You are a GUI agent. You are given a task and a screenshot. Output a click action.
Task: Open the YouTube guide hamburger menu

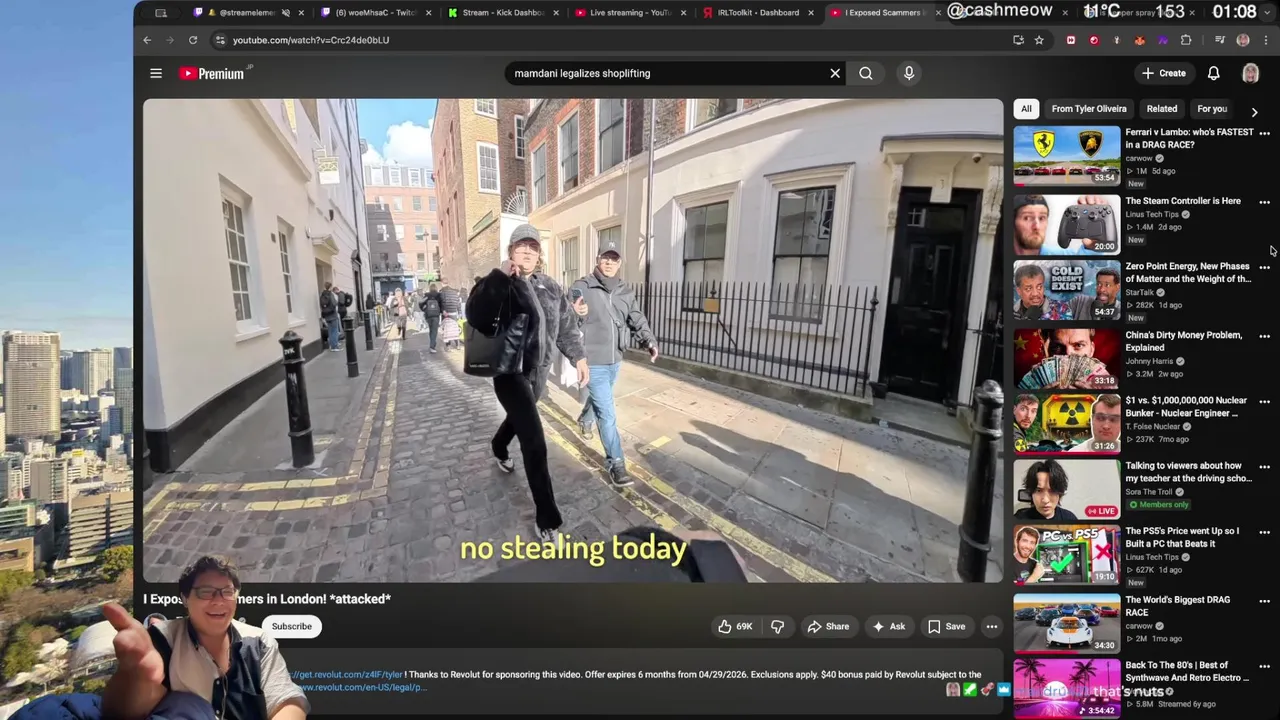pos(156,73)
